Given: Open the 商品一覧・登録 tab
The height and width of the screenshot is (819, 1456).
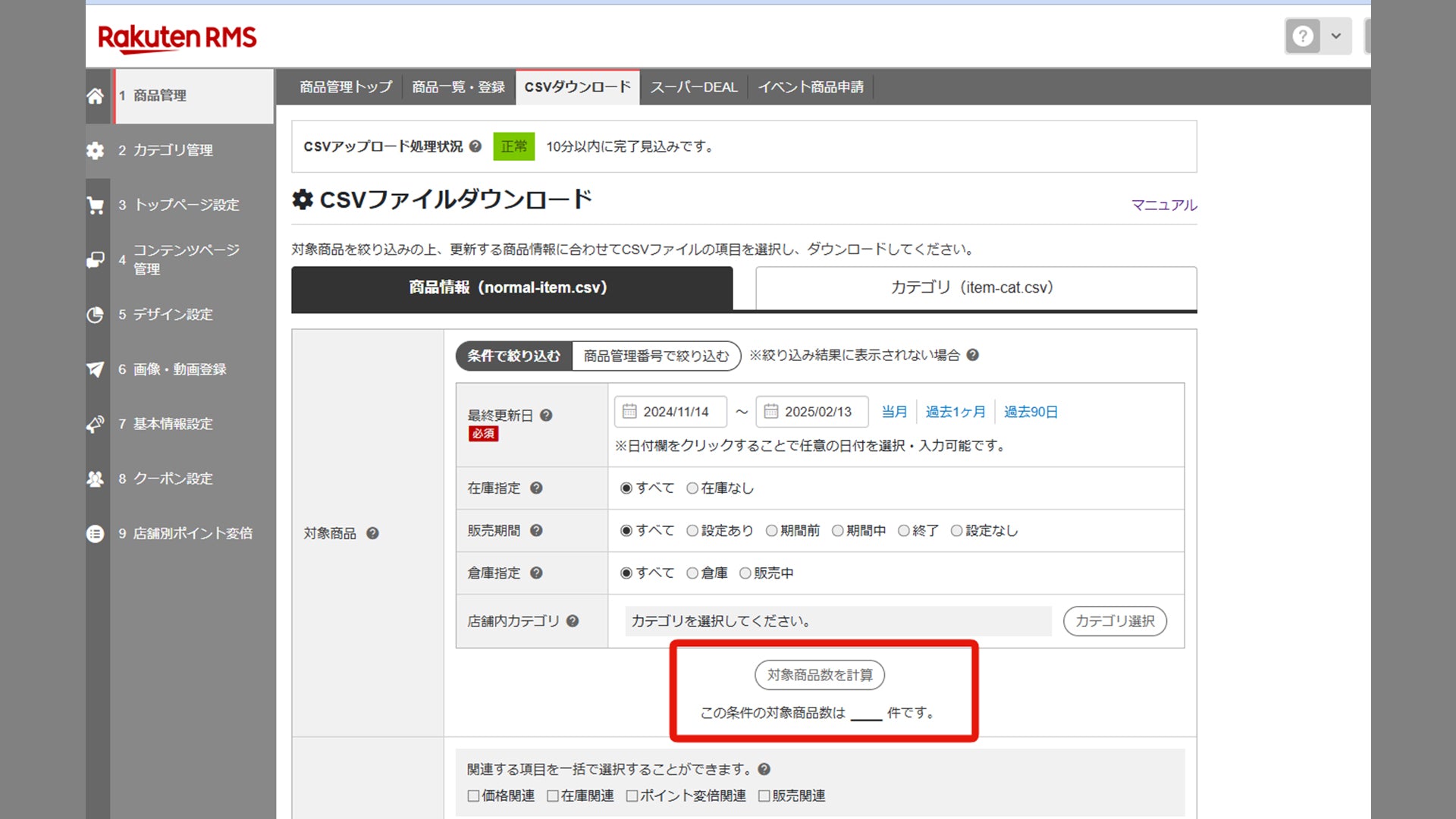Looking at the screenshot, I should point(458,87).
